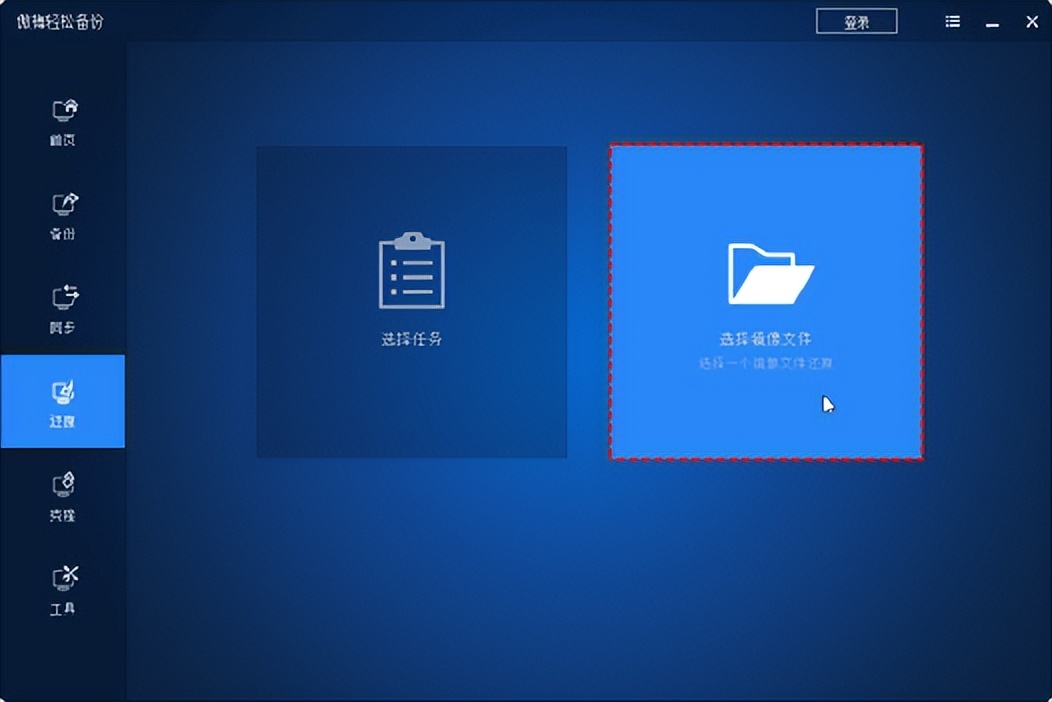1052x702 pixels.
Task: Open the hamburger menu near window controls
Action: [x=952, y=20]
